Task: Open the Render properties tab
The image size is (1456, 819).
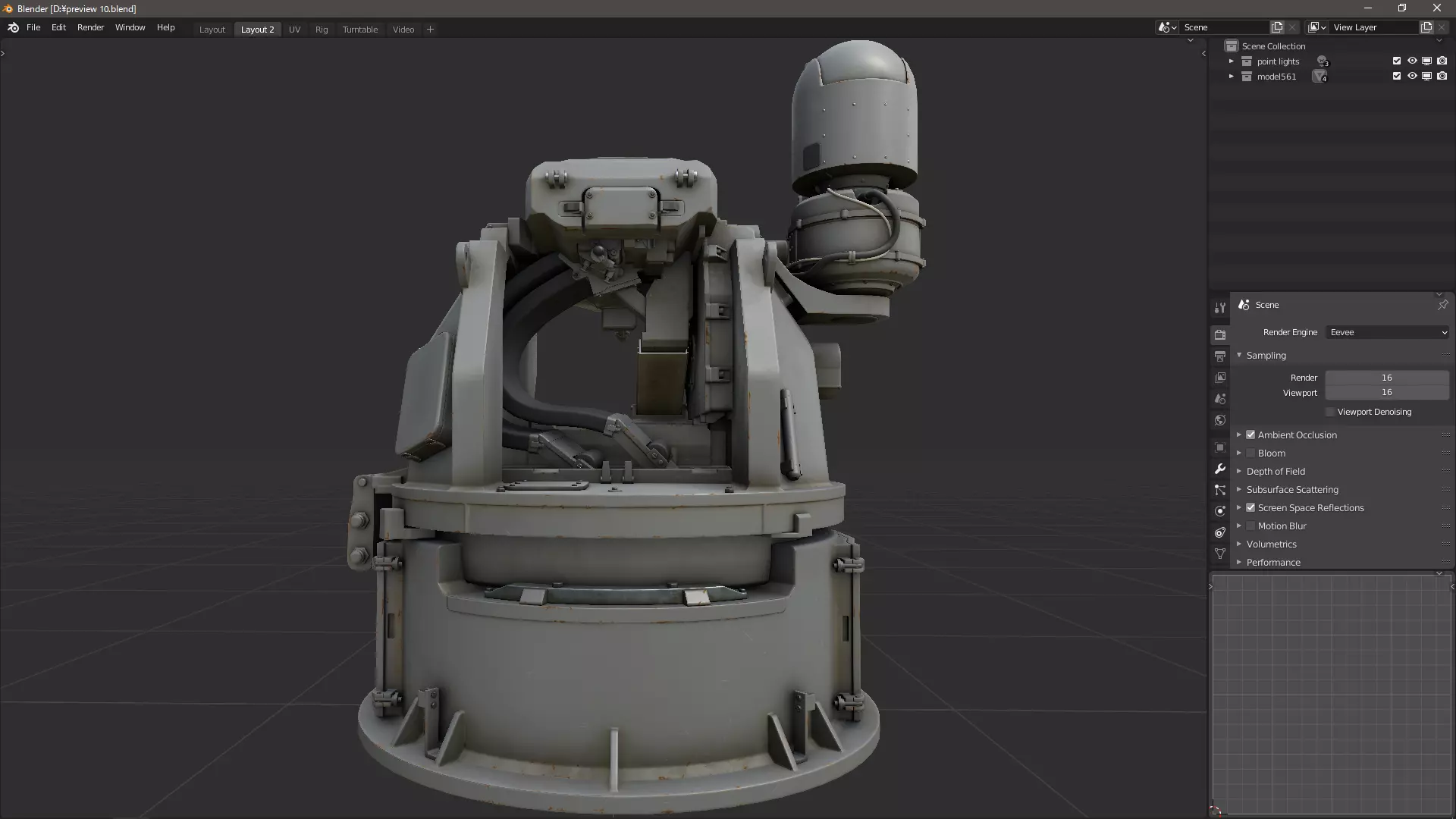Action: (x=1219, y=334)
